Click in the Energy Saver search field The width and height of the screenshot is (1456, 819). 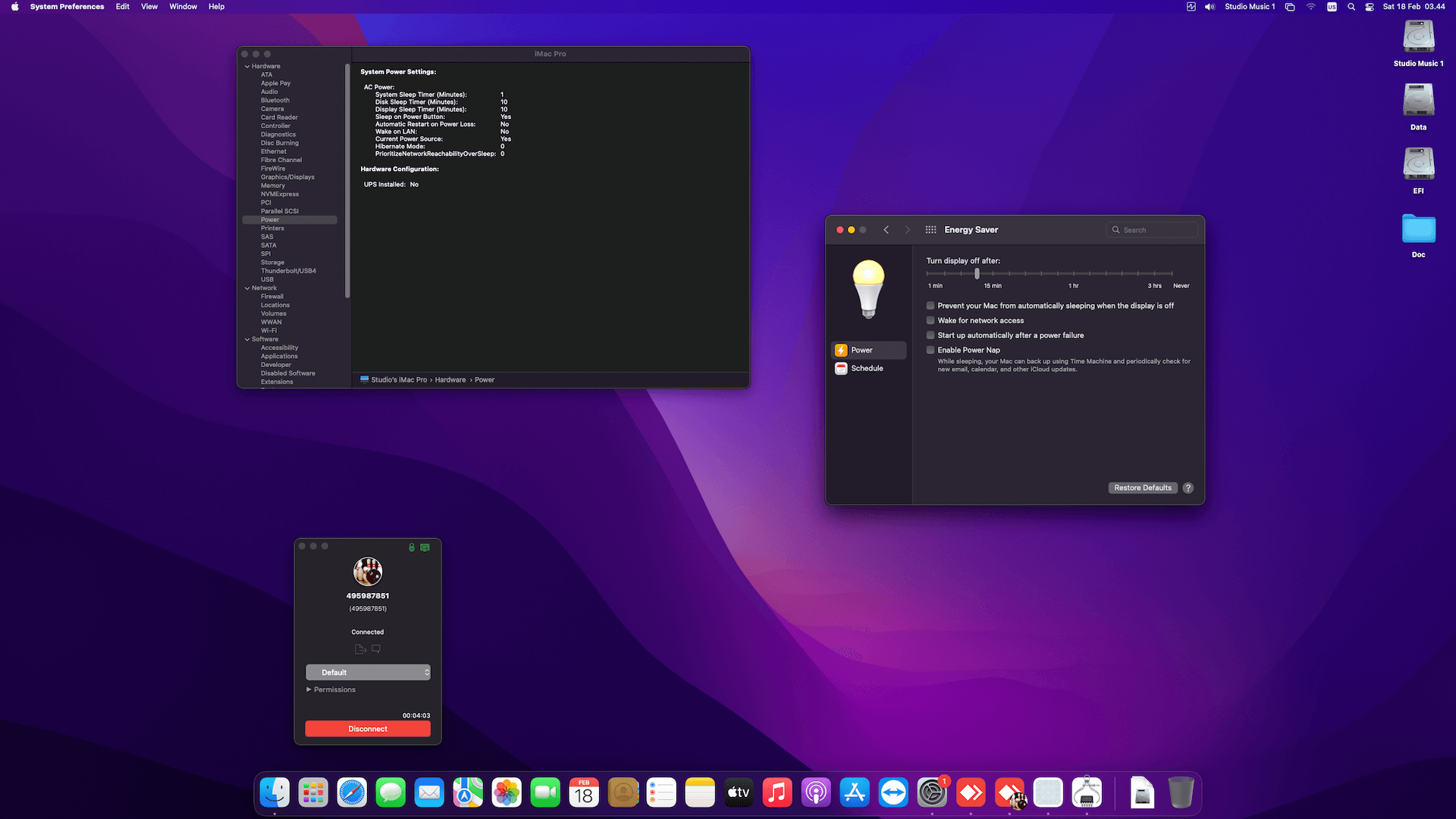(1152, 230)
